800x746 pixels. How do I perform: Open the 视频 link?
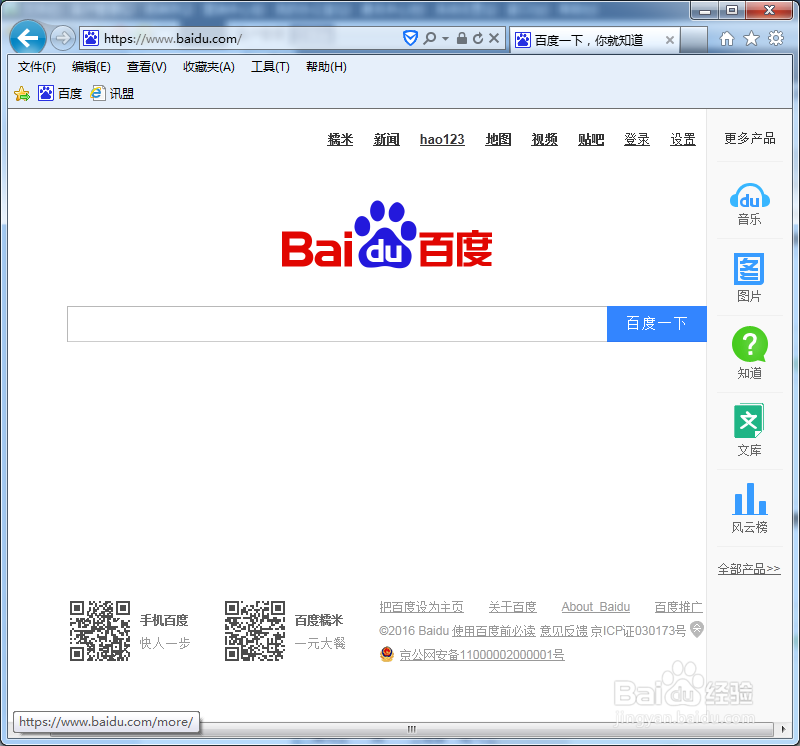pos(544,139)
